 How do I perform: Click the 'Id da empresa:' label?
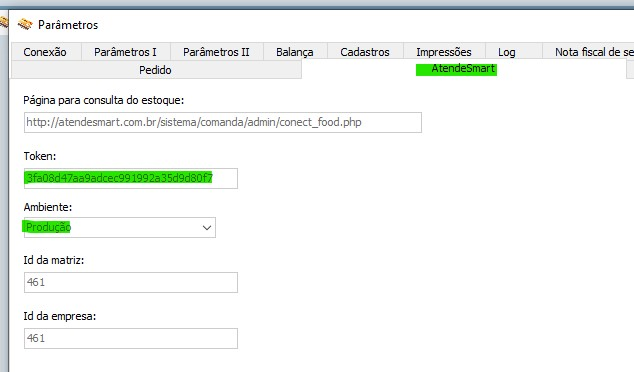tap(60, 316)
